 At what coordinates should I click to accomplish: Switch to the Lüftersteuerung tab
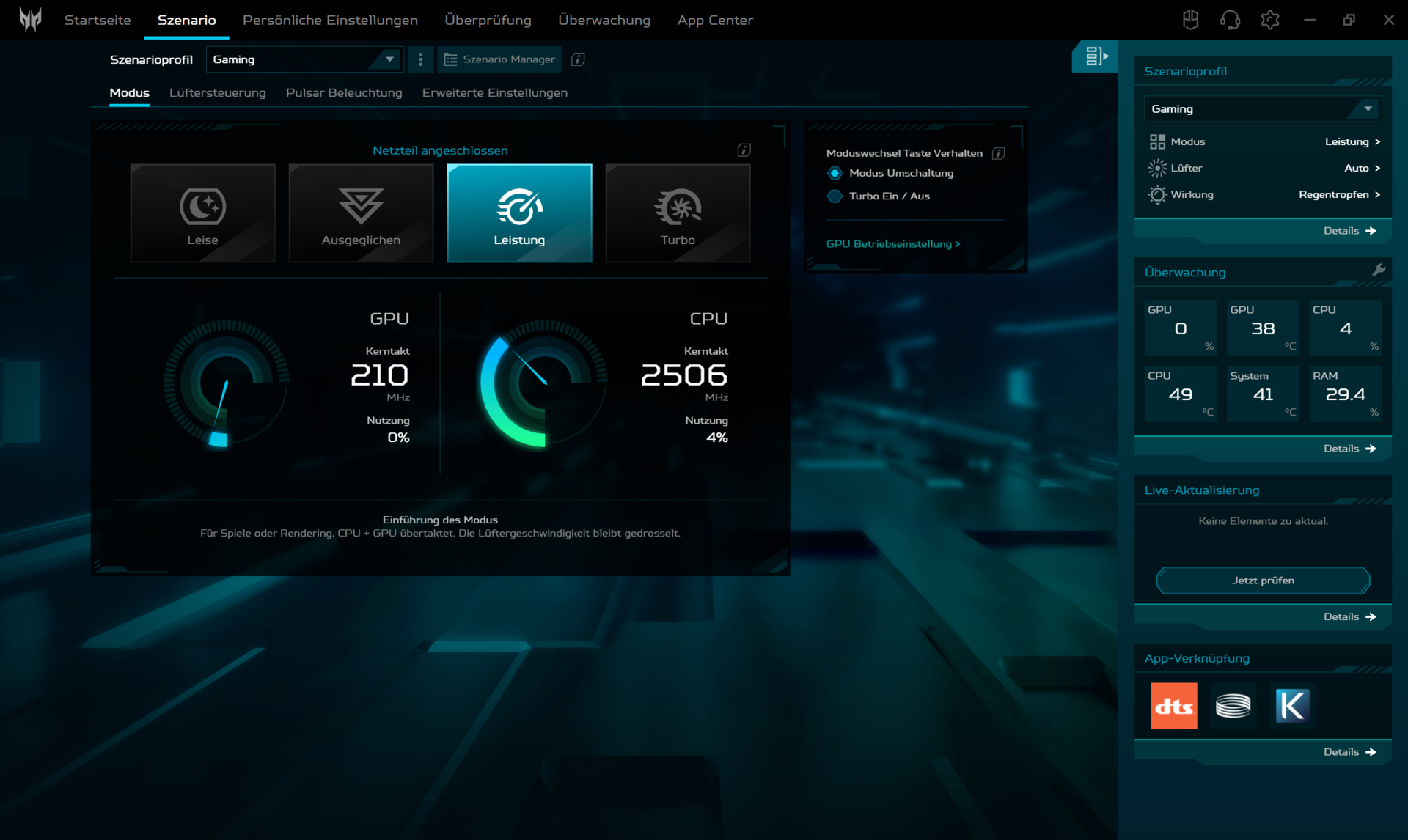click(x=217, y=92)
